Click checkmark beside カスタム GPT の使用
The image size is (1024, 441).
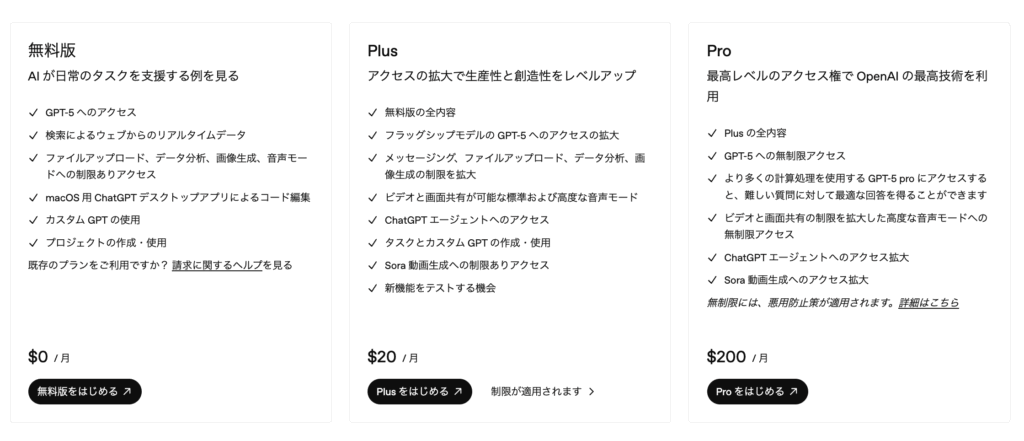[x=34, y=220]
